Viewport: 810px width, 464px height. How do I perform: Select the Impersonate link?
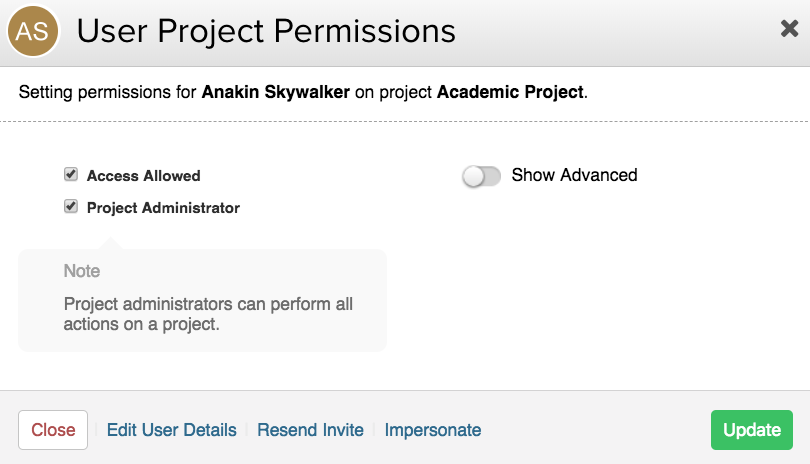coord(433,430)
